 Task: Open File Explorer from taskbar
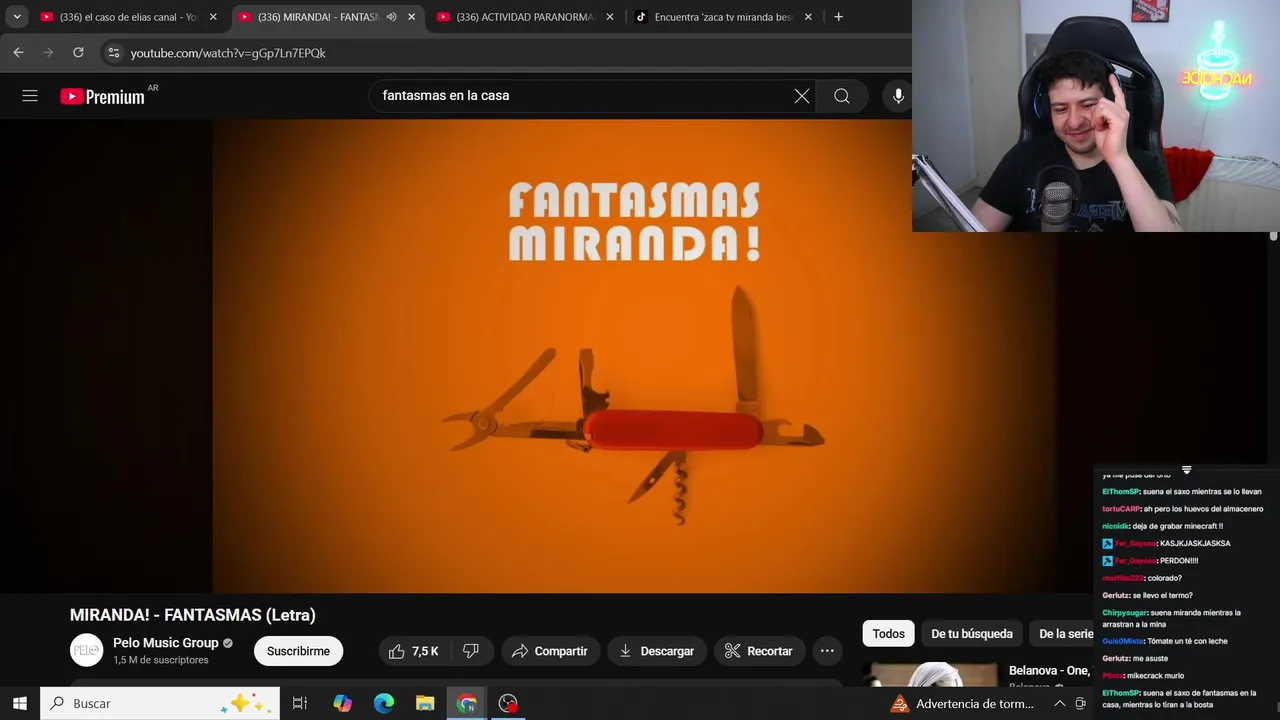[x=425, y=703]
